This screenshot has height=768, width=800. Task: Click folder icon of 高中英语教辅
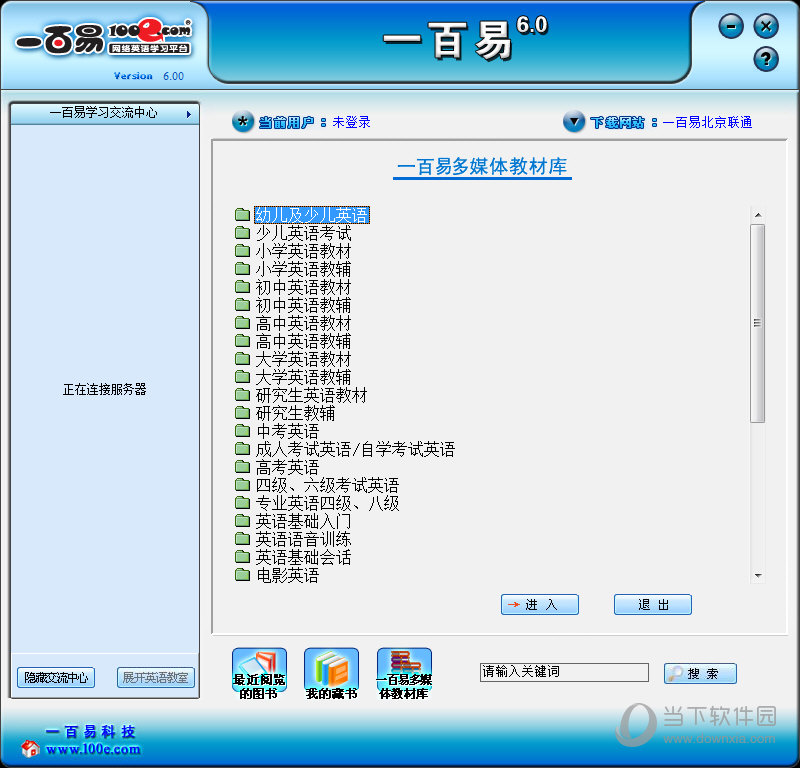pyautogui.click(x=242, y=340)
